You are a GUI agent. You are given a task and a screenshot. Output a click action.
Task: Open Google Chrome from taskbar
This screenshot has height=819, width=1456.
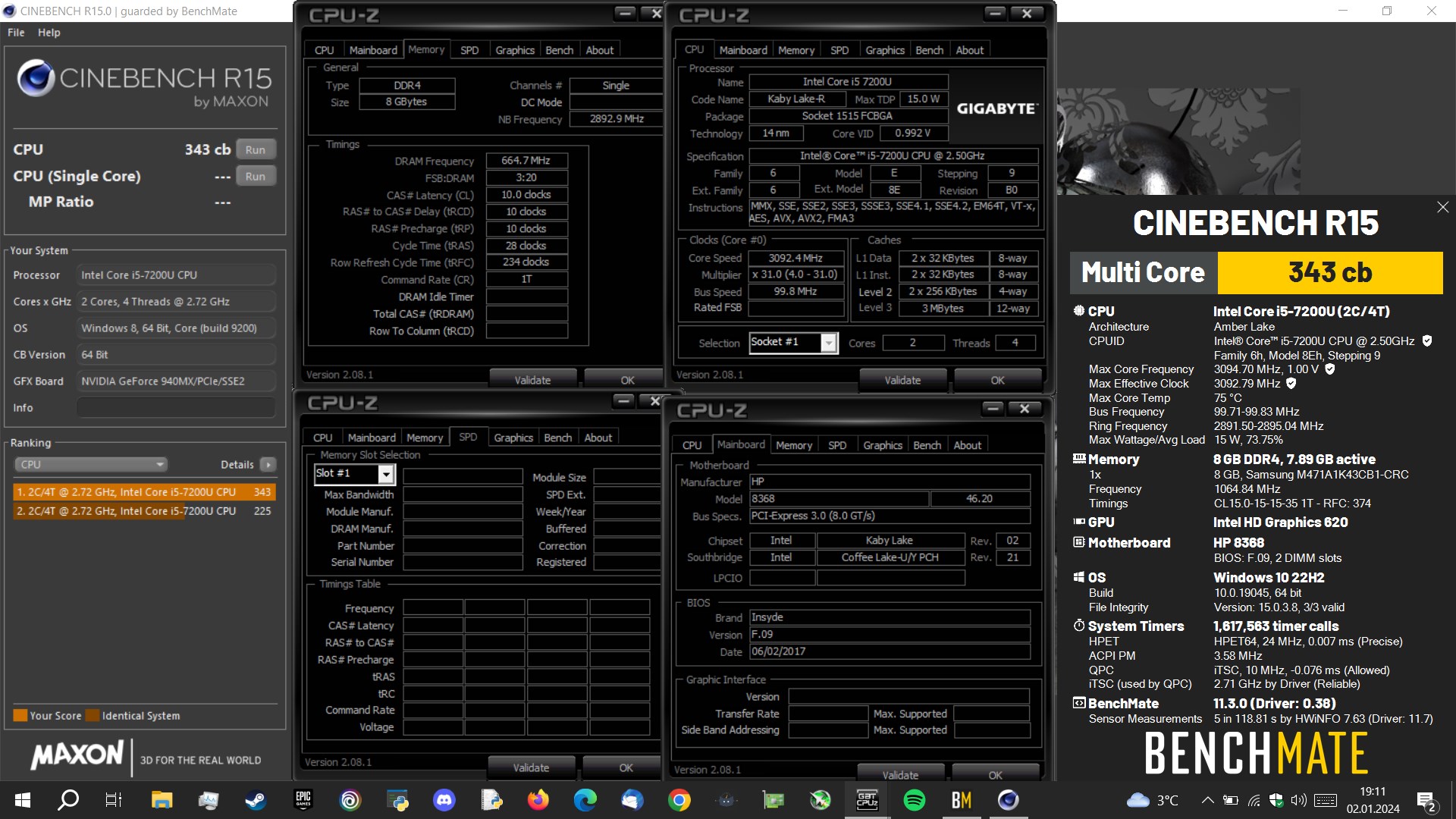679,800
